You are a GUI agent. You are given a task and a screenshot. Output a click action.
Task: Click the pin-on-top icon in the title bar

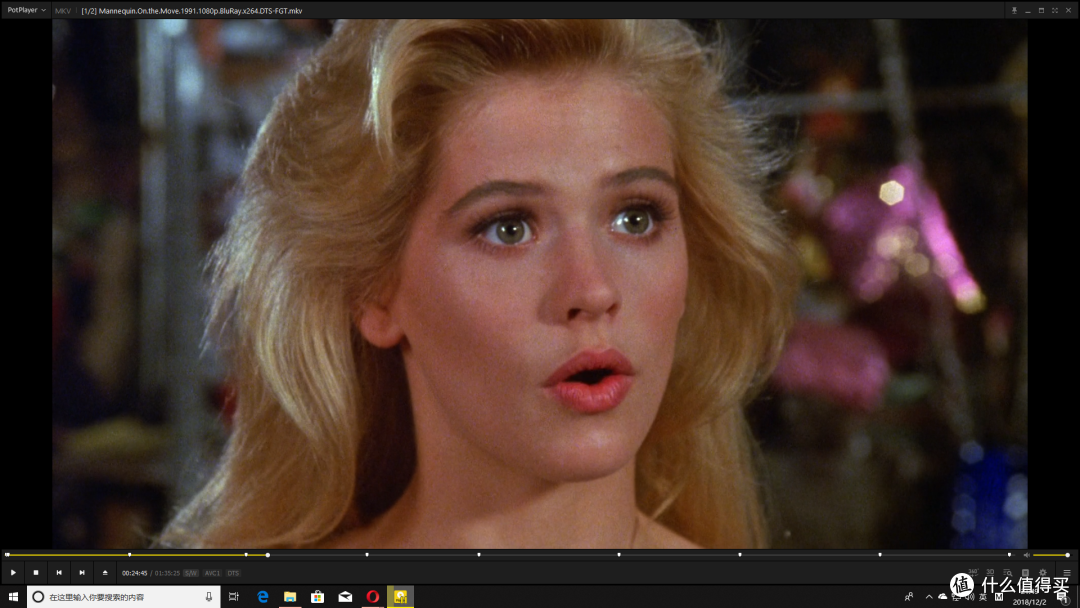click(1015, 10)
